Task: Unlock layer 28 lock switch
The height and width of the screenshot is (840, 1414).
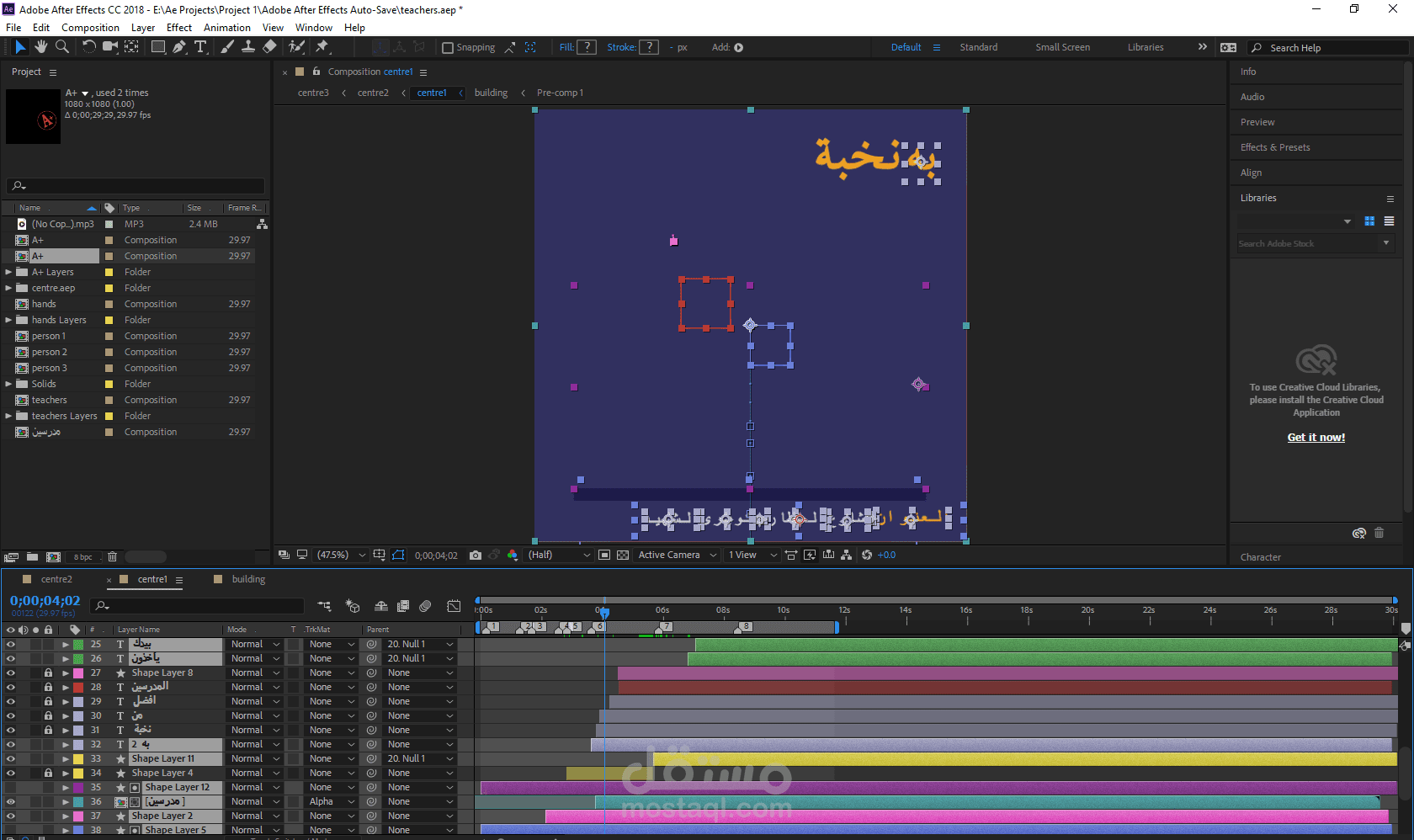Action: pyautogui.click(x=48, y=688)
